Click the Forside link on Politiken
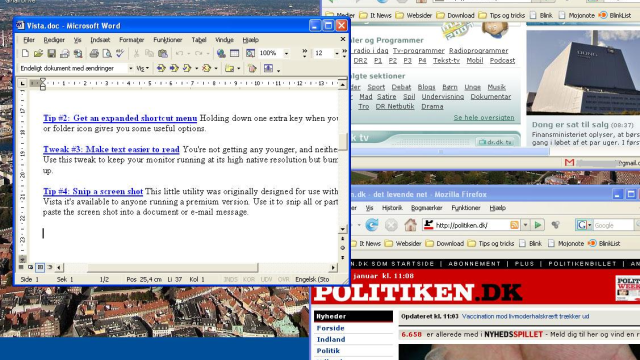This screenshot has height=360, width=640. tap(331, 328)
